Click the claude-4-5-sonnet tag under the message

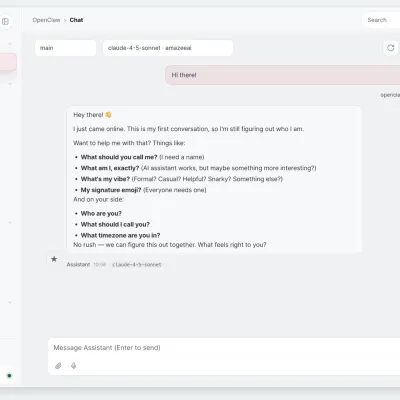[x=137, y=264]
